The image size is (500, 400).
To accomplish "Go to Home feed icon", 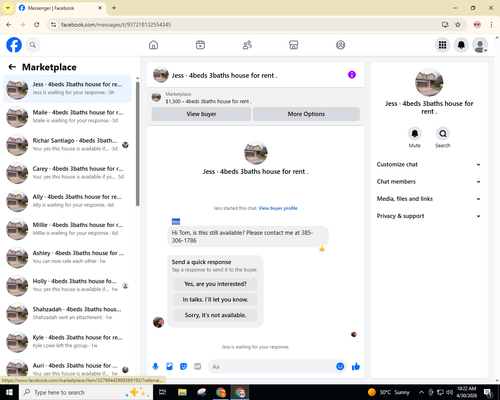I will point(153,45).
